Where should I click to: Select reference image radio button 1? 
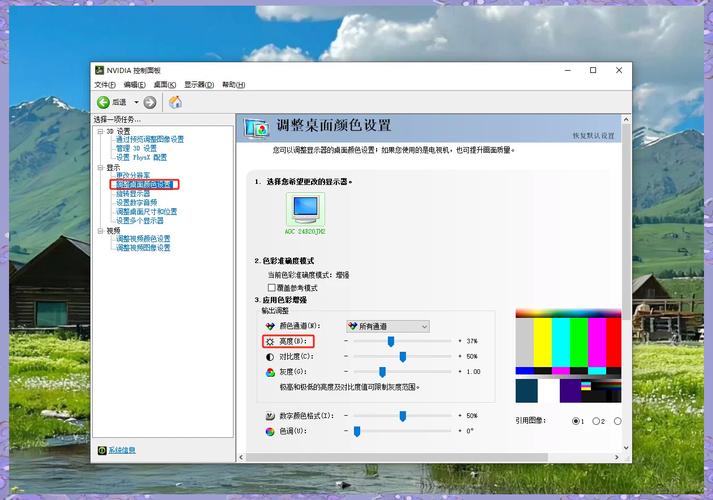pos(577,421)
